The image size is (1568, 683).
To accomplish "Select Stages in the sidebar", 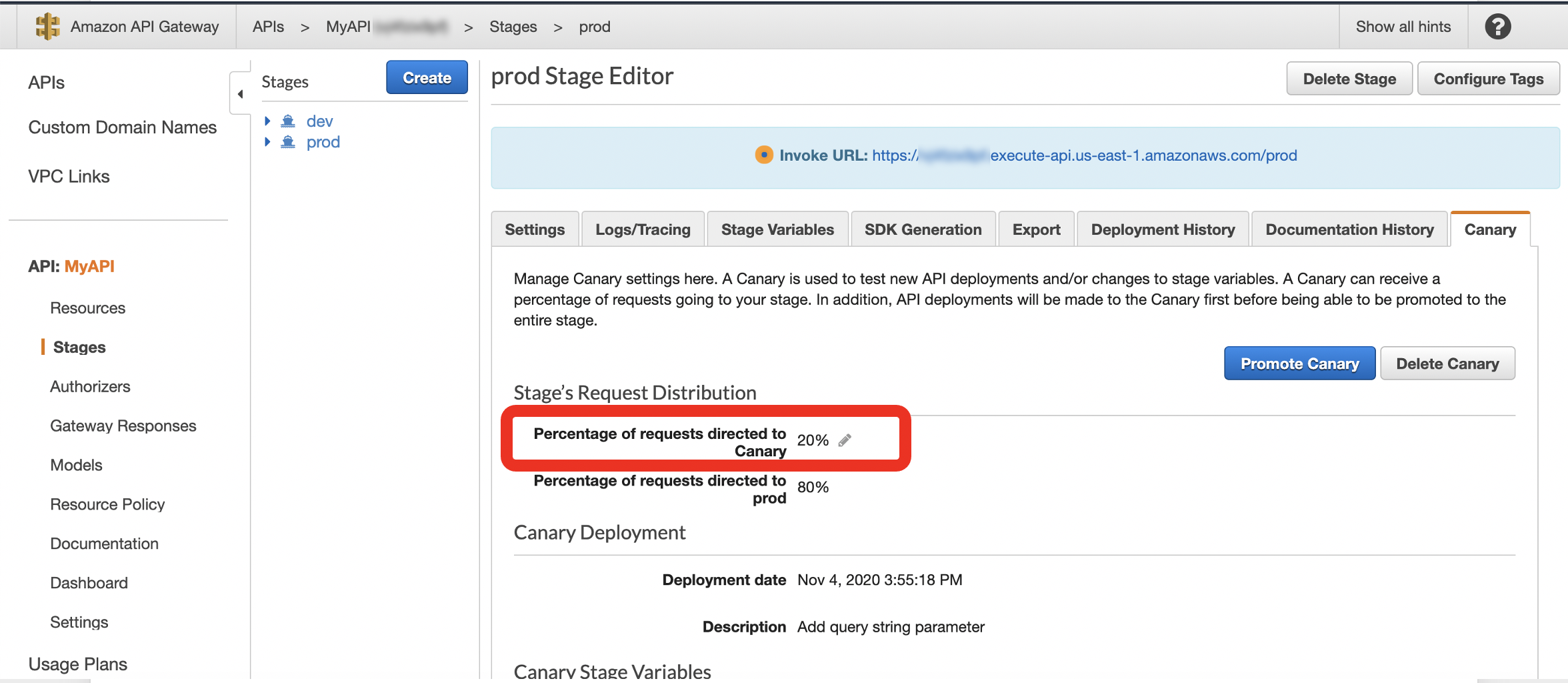I will coord(79,348).
